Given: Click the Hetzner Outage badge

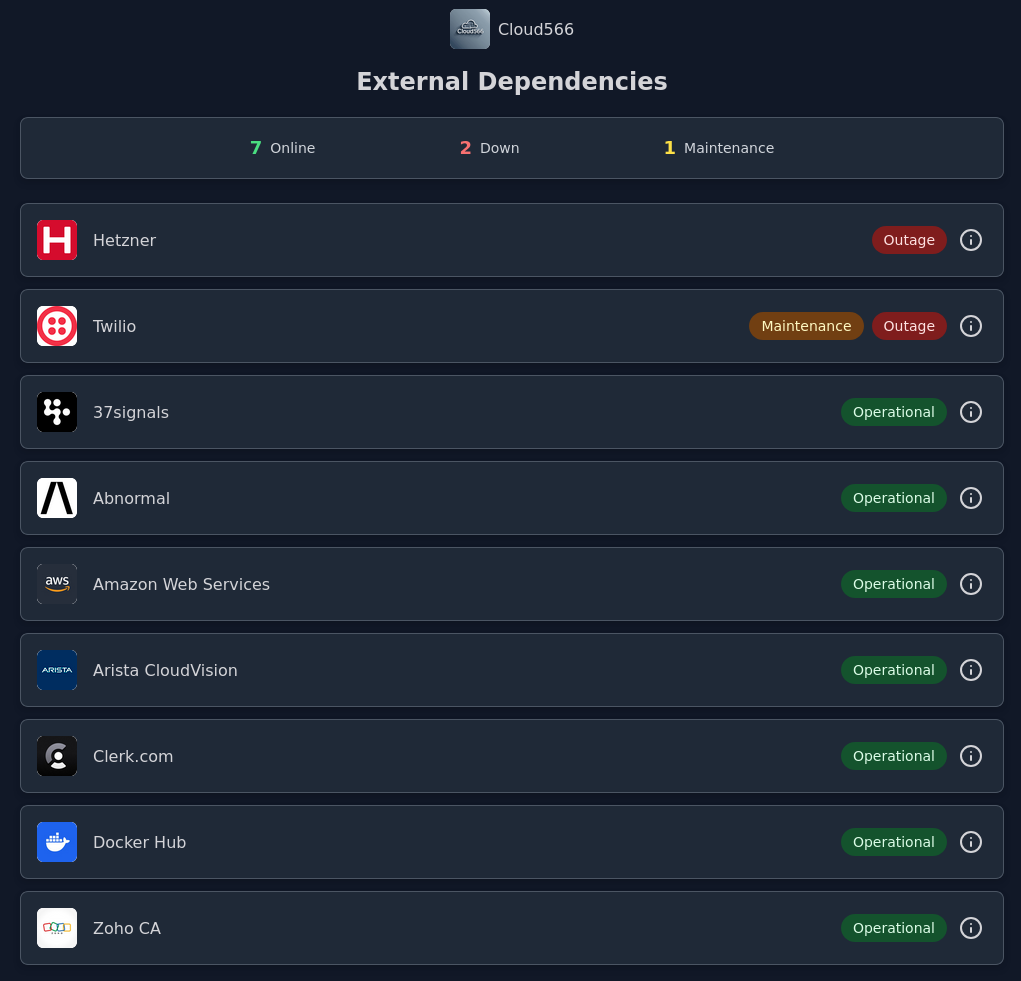Looking at the screenshot, I should [x=908, y=240].
